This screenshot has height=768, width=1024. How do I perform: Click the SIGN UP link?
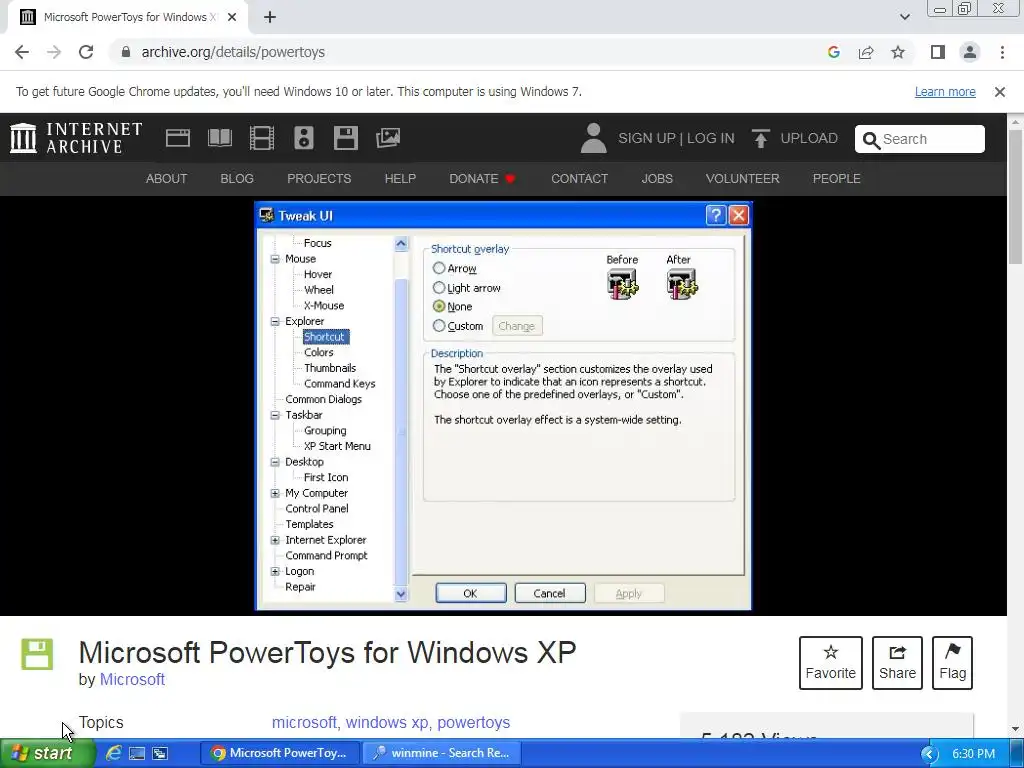coord(647,138)
